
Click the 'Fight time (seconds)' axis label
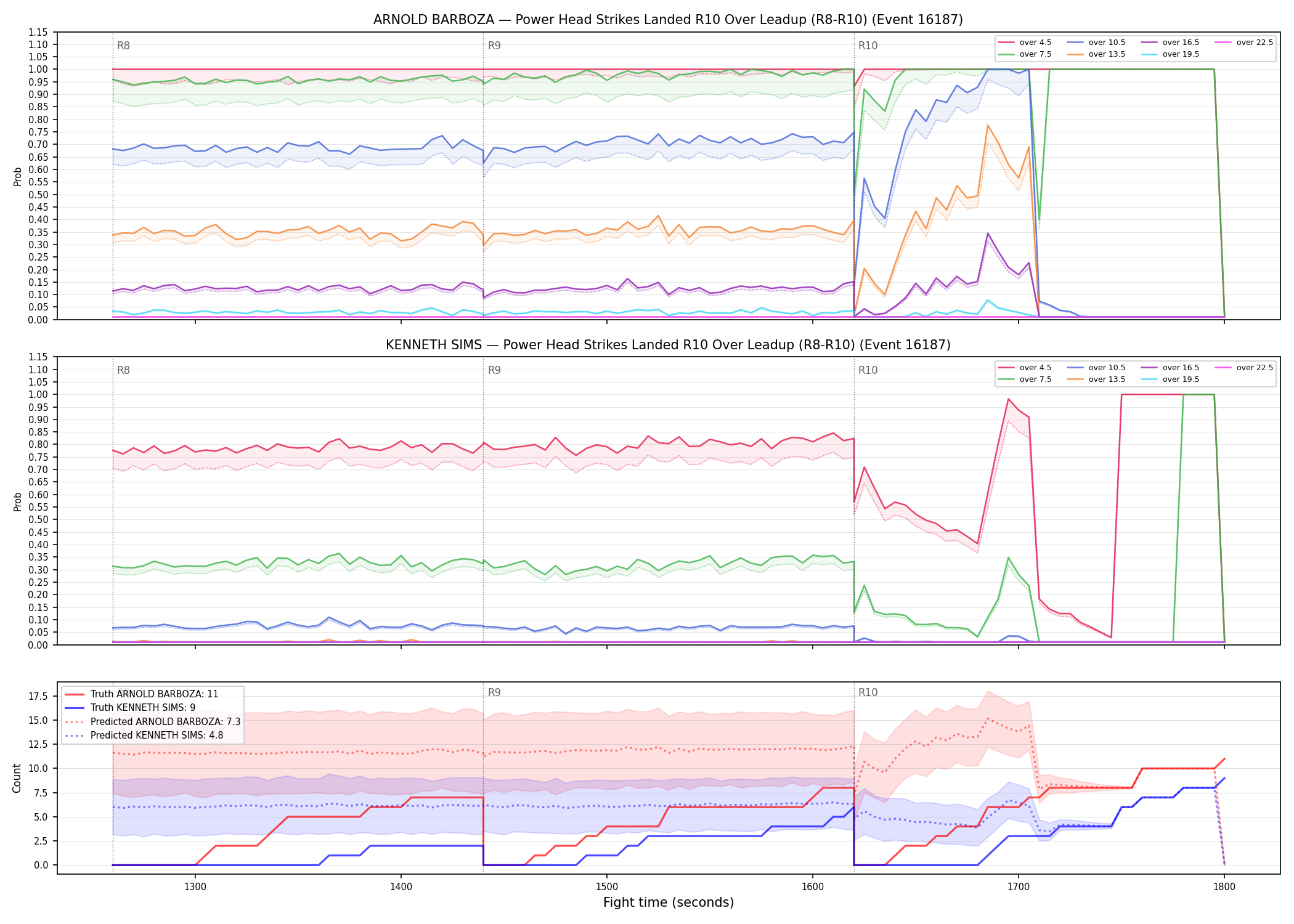[x=669, y=902]
